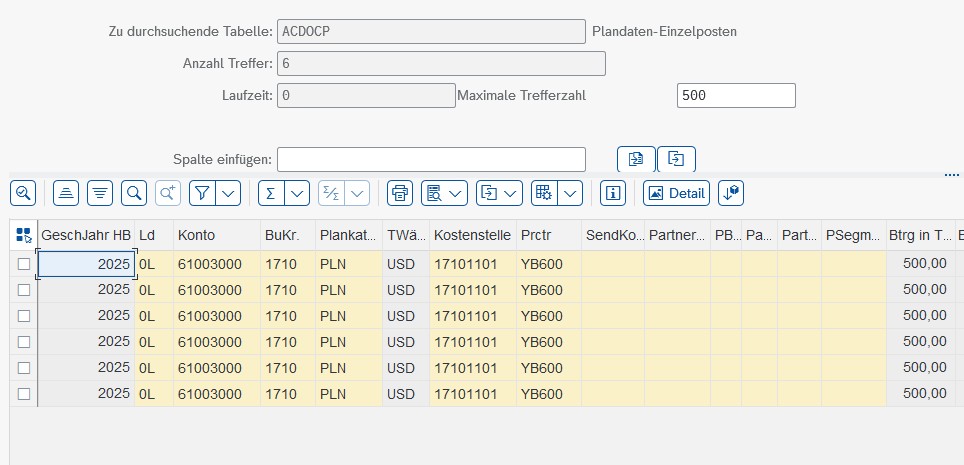
Task: Click the Information icon in the toolbar
Action: tap(613, 193)
